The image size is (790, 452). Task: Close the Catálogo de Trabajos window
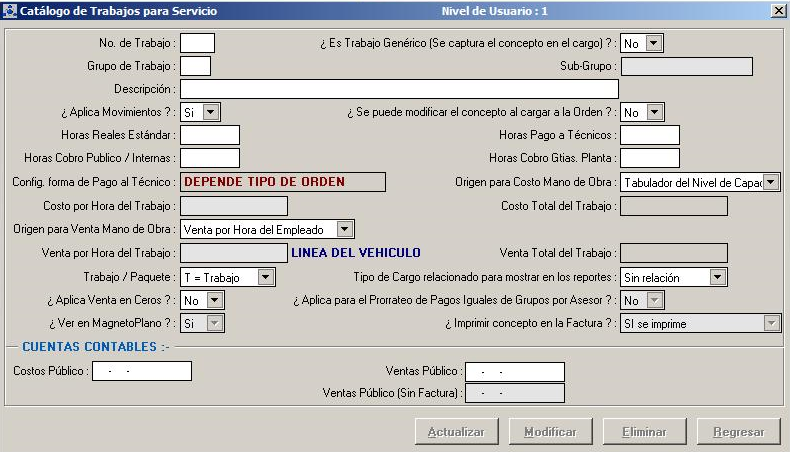778,10
